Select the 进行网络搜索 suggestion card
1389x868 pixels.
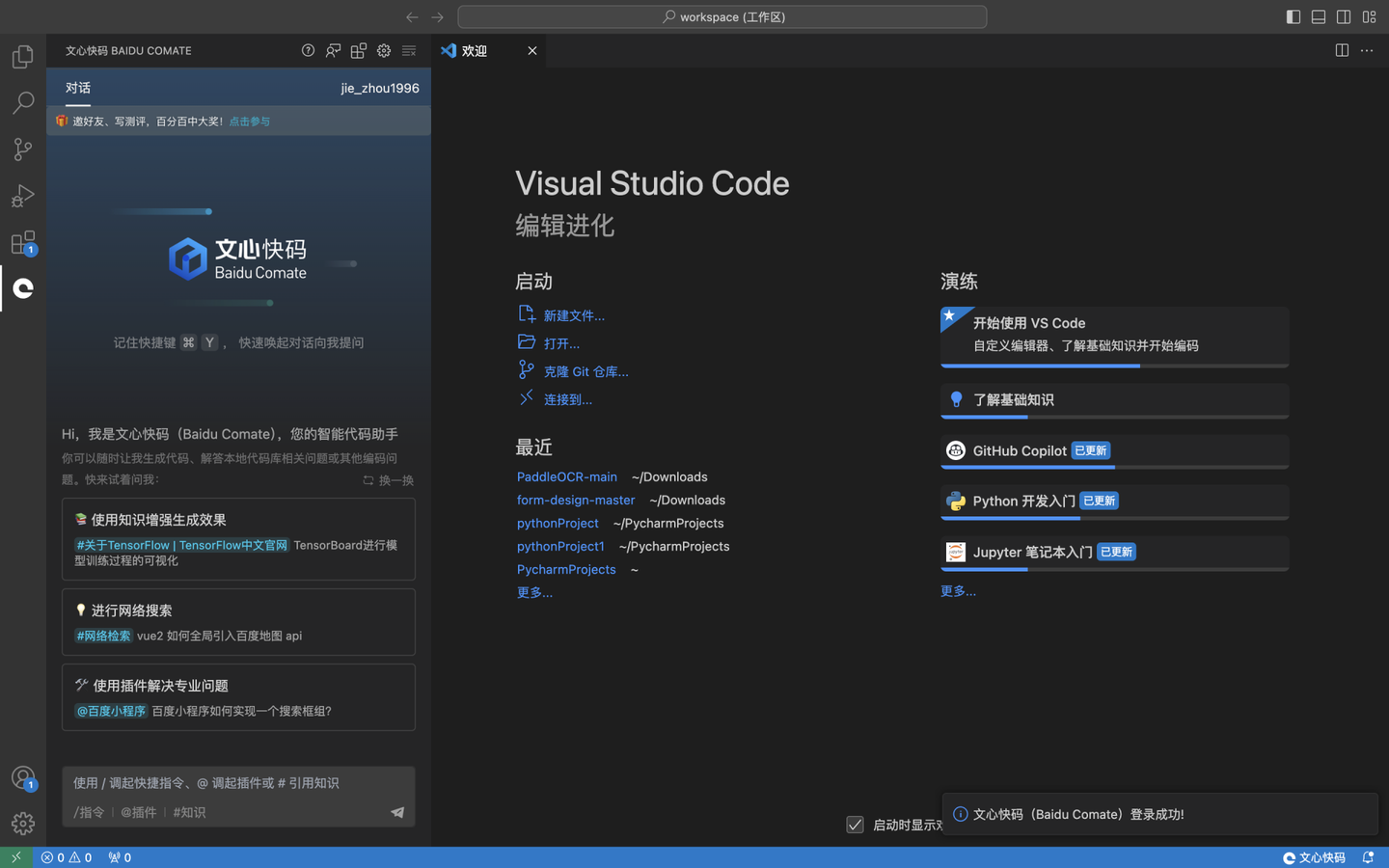coord(238,622)
